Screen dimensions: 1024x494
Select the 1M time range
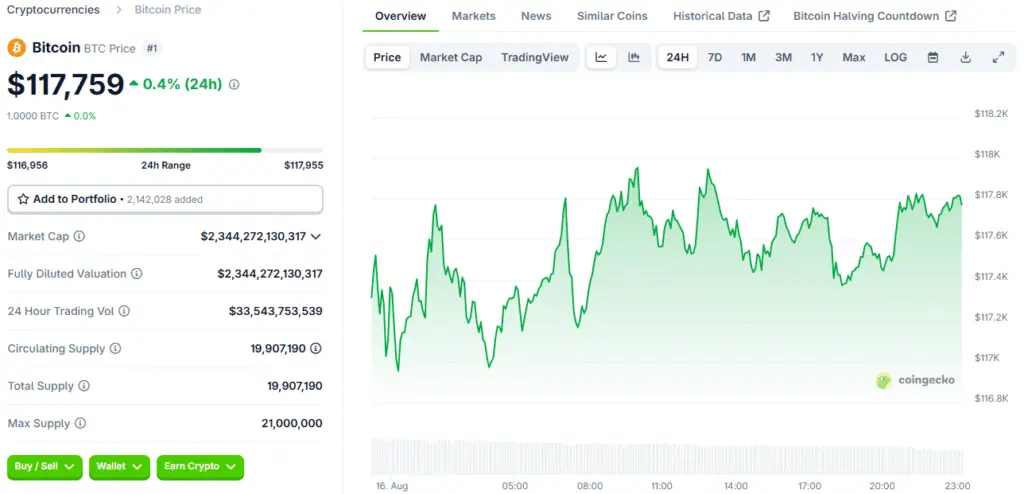(x=748, y=58)
